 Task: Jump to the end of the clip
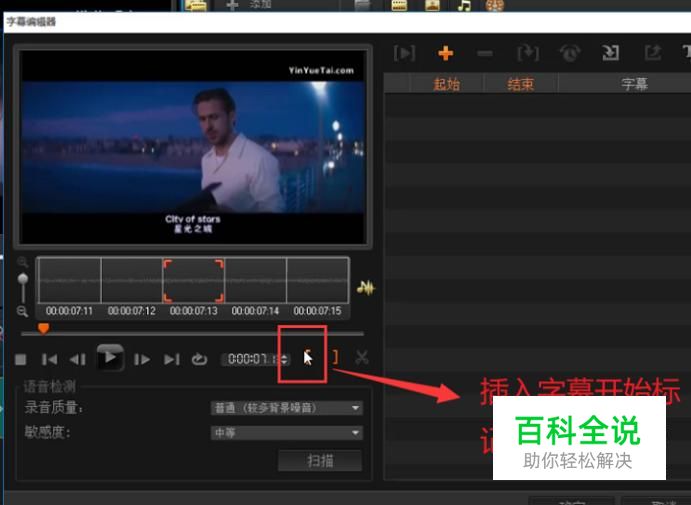click(x=171, y=360)
